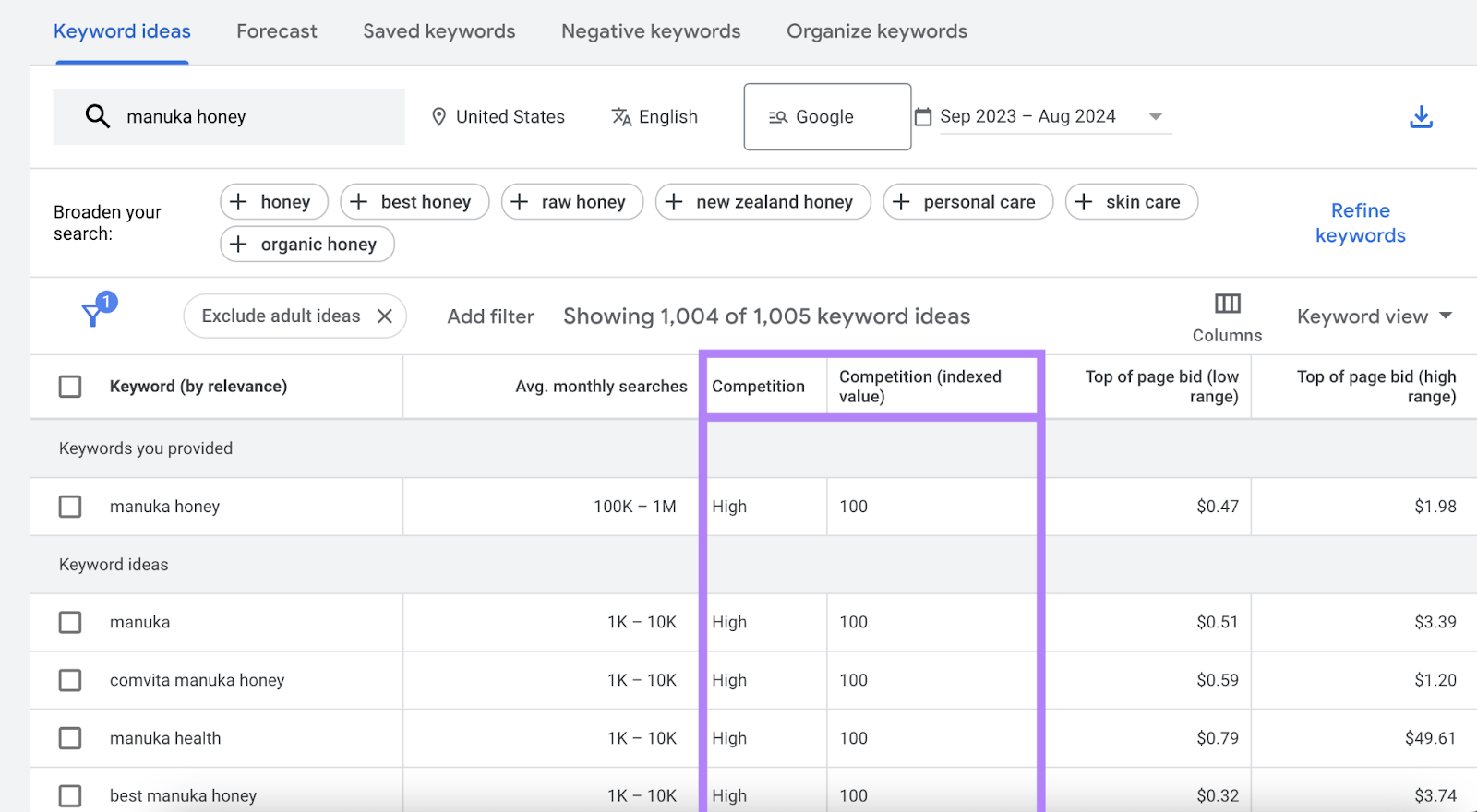Add 'personal care' suggestion chip
The width and height of the screenshot is (1477, 812).
(x=968, y=202)
